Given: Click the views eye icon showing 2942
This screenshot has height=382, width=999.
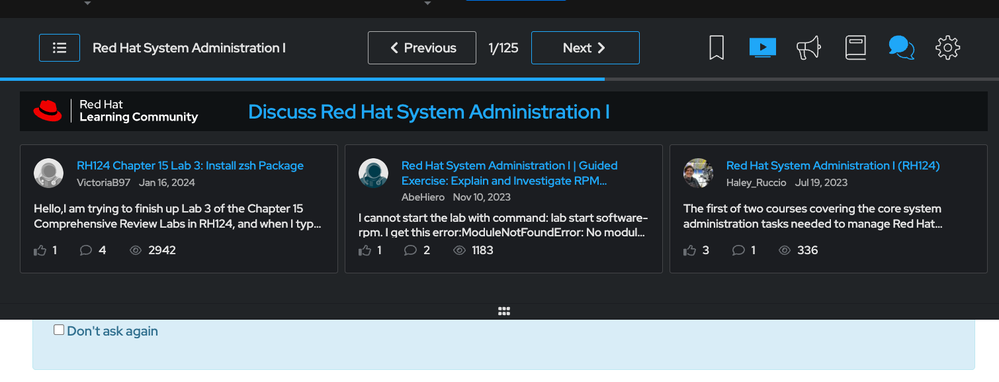Looking at the screenshot, I should pos(135,250).
